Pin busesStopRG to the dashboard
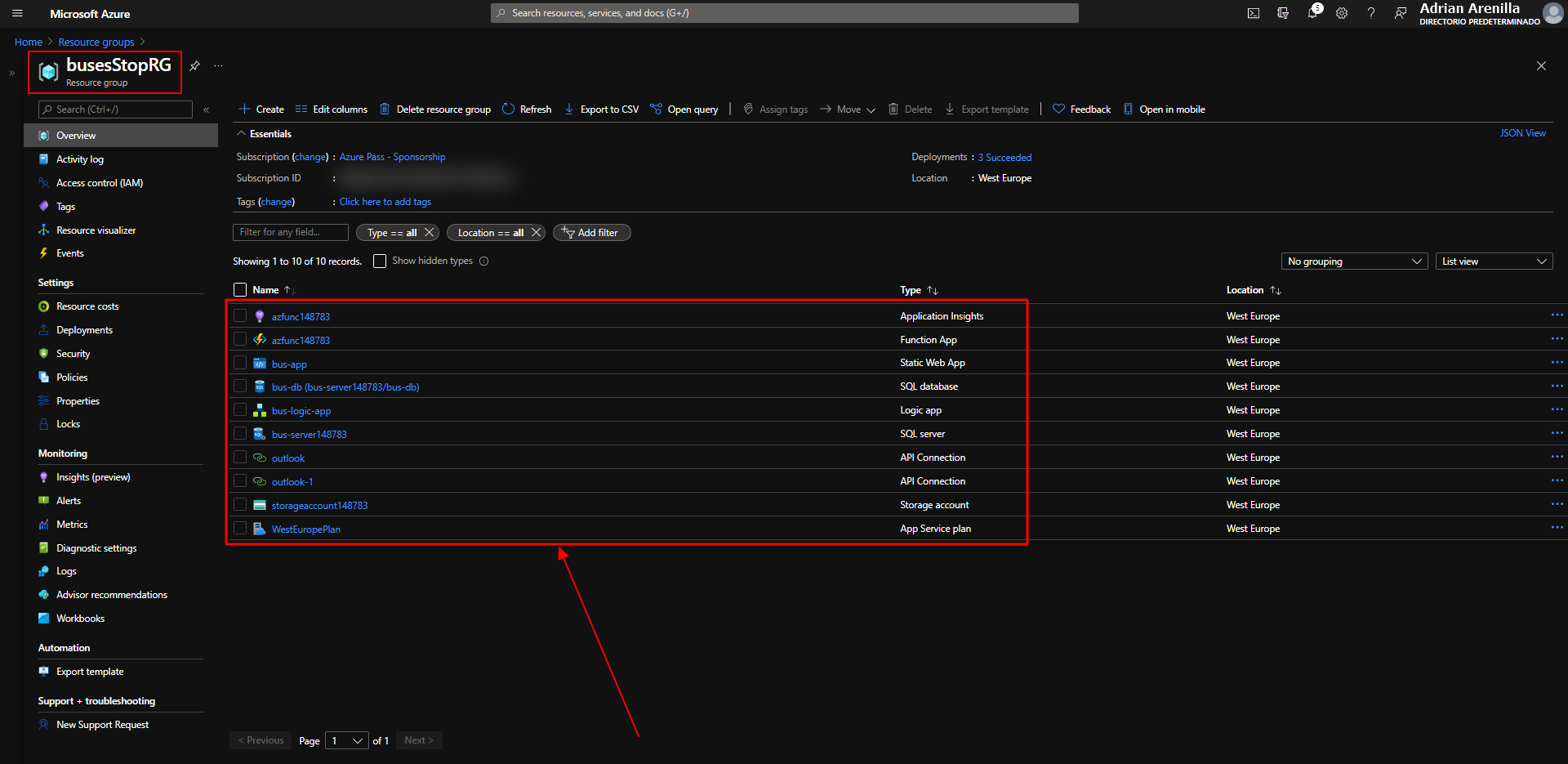 point(194,65)
